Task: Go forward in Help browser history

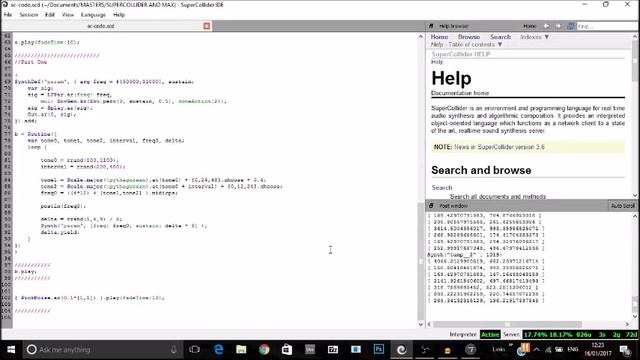Action: [558, 26]
